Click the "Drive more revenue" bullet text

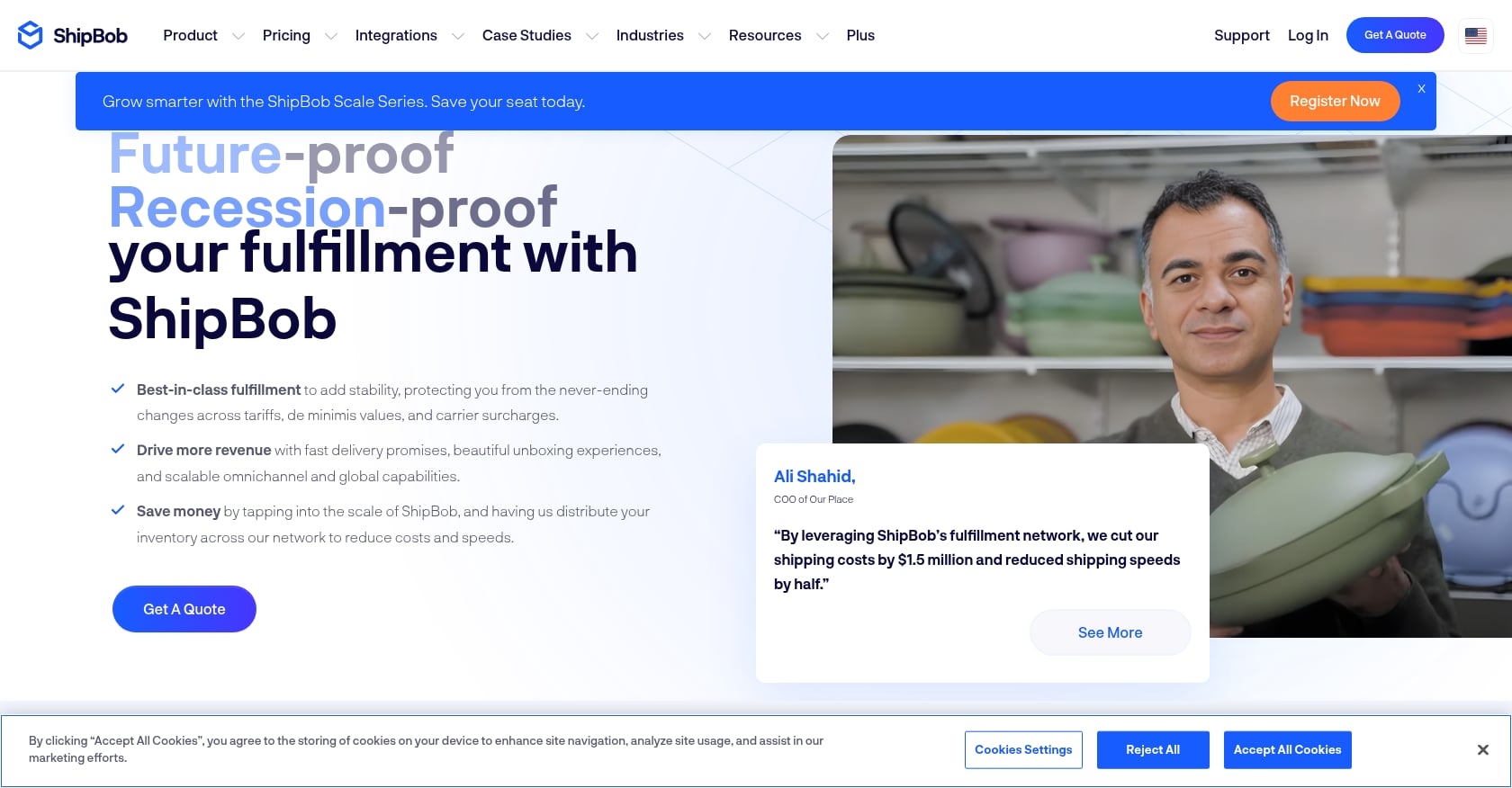click(x=203, y=450)
